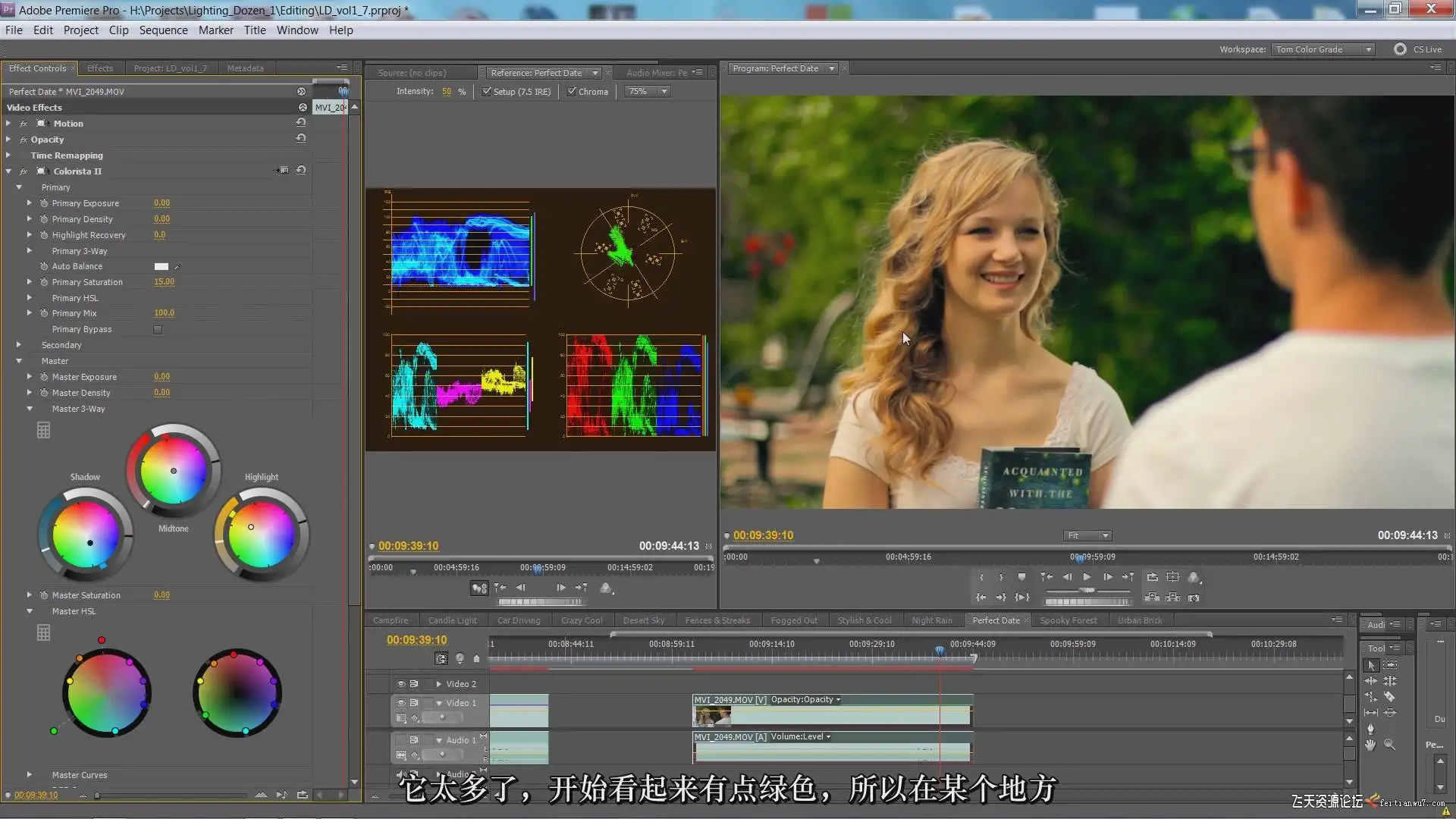This screenshot has width=1456, height=819.
Task: Click the Primary Saturation value 15.00
Action: click(x=164, y=281)
